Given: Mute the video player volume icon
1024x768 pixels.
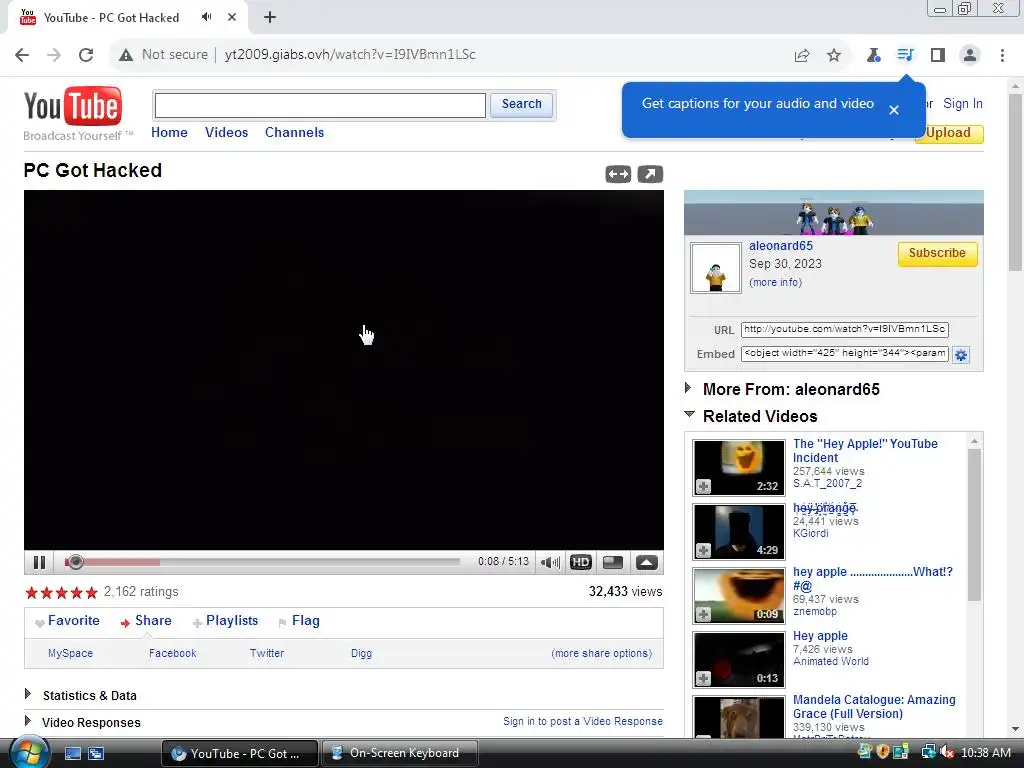Looking at the screenshot, I should [551, 562].
